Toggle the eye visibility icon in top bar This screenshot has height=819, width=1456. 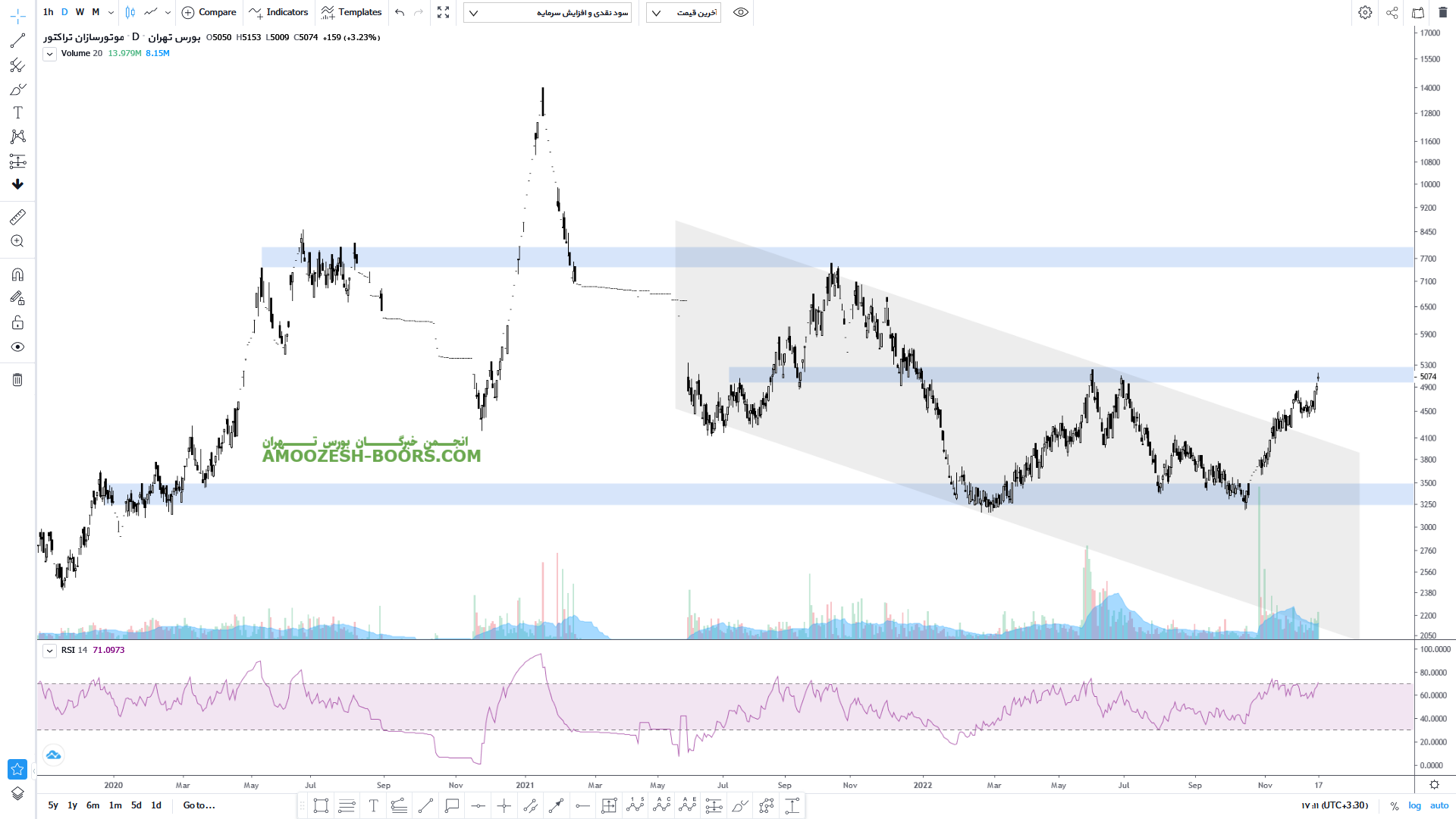[x=741, y=12]
